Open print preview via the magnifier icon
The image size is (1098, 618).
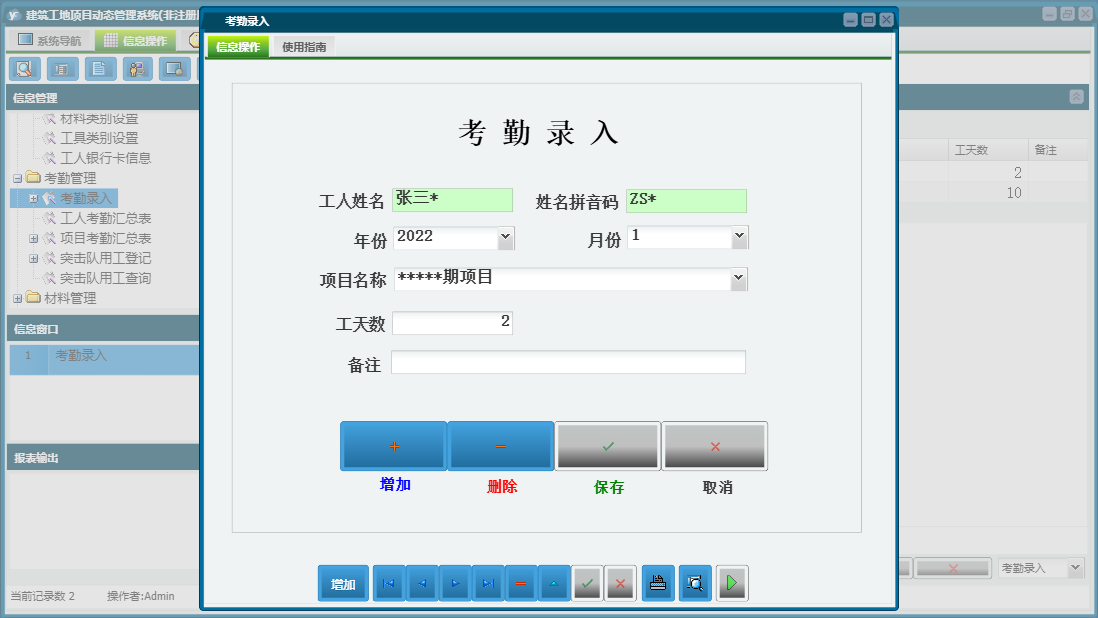pyautogui.click(x=694, y=583)
